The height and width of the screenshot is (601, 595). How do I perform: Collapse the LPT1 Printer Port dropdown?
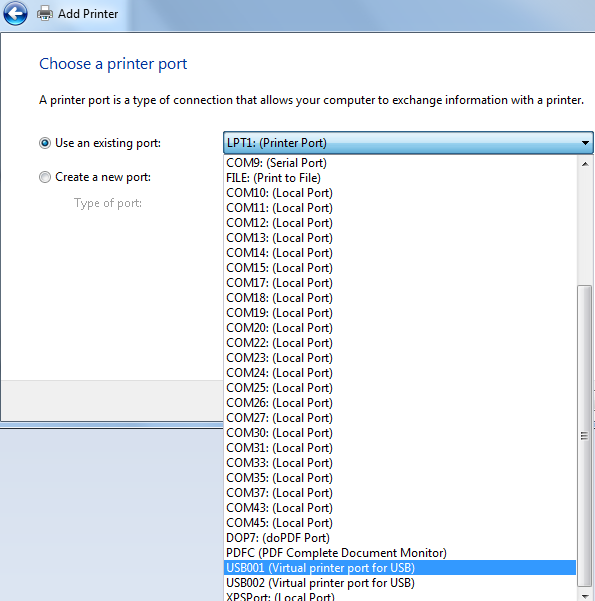pyautogui.click(x=408, y=143)
